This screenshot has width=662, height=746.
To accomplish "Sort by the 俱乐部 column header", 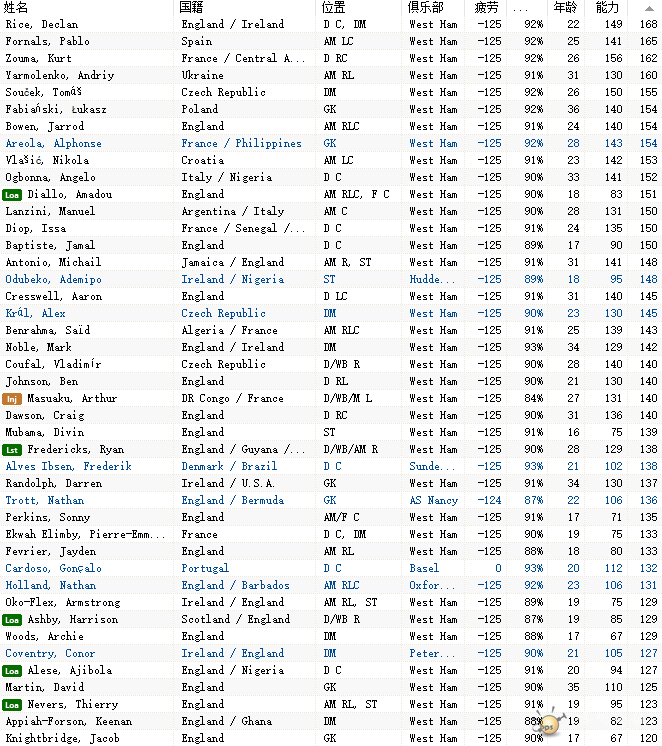I will [425, 8].
